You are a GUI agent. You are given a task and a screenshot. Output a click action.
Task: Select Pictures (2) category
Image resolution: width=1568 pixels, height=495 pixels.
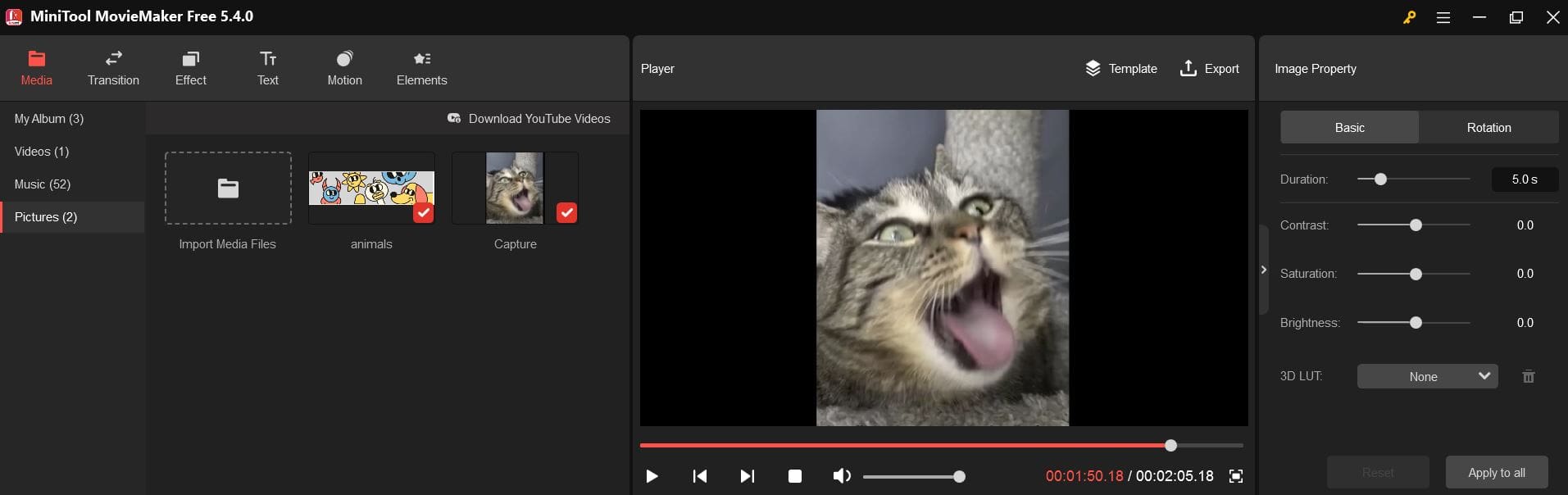click(72, 217)
